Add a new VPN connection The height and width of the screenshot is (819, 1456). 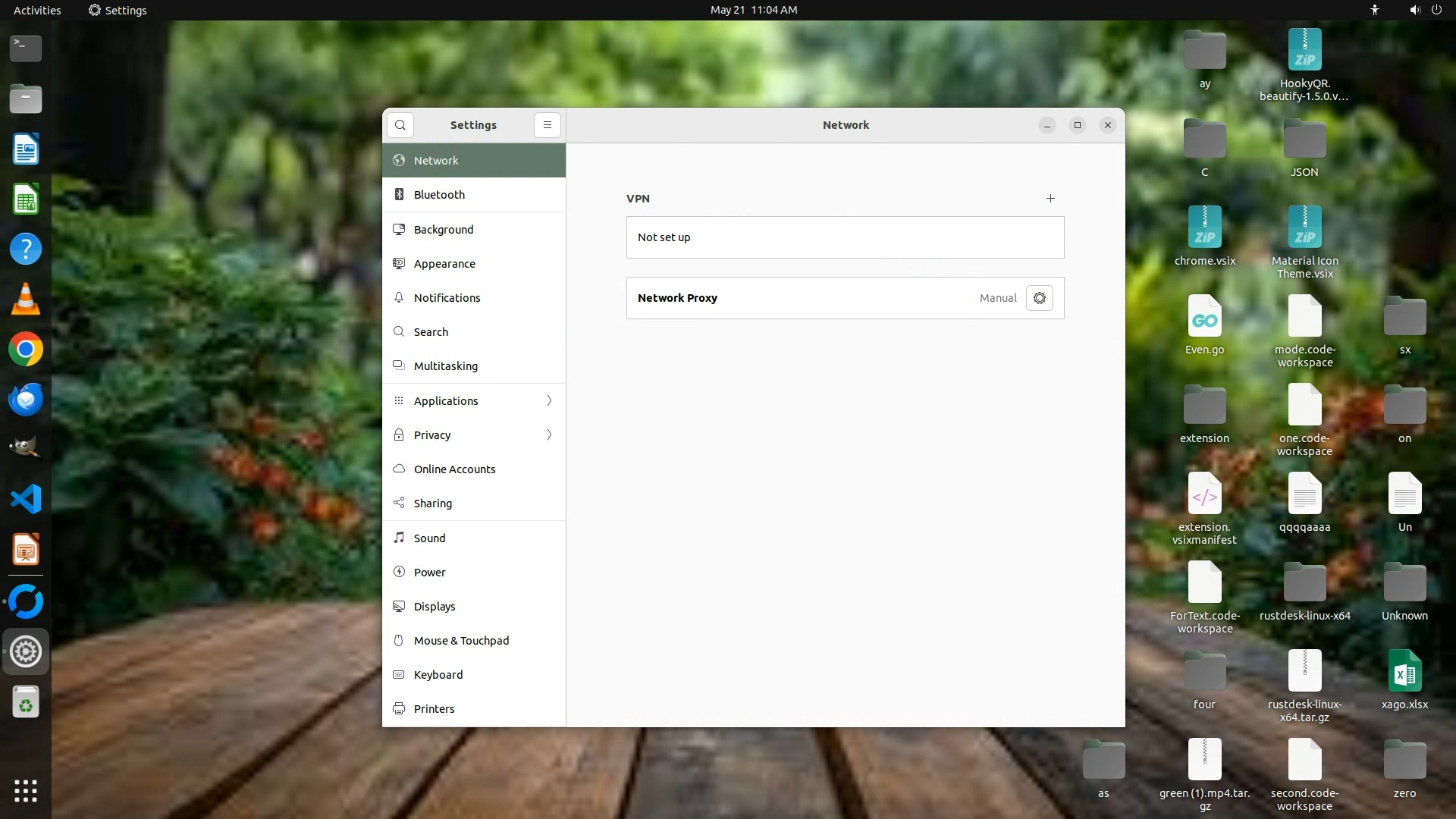[1050, 199]
